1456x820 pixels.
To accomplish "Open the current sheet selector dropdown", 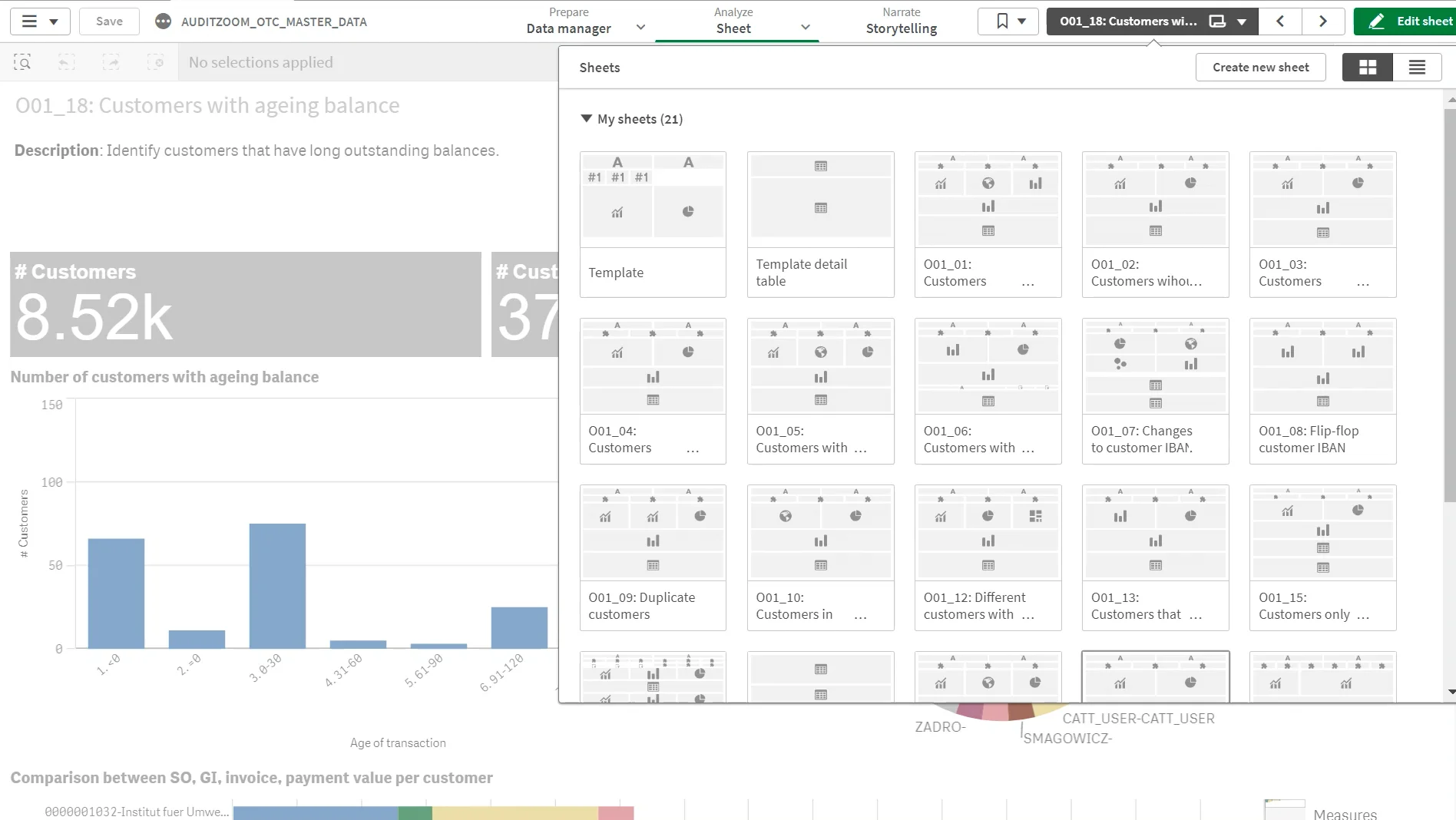I will (x=1242, y=21).
